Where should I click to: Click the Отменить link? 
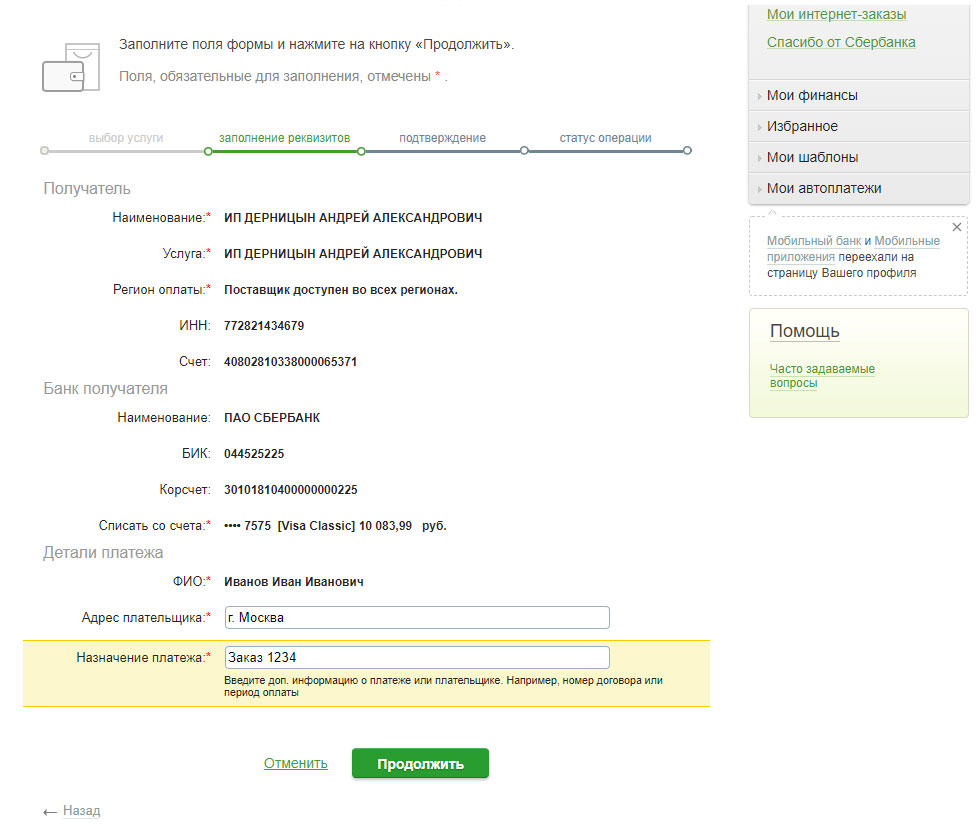(296, 763)
